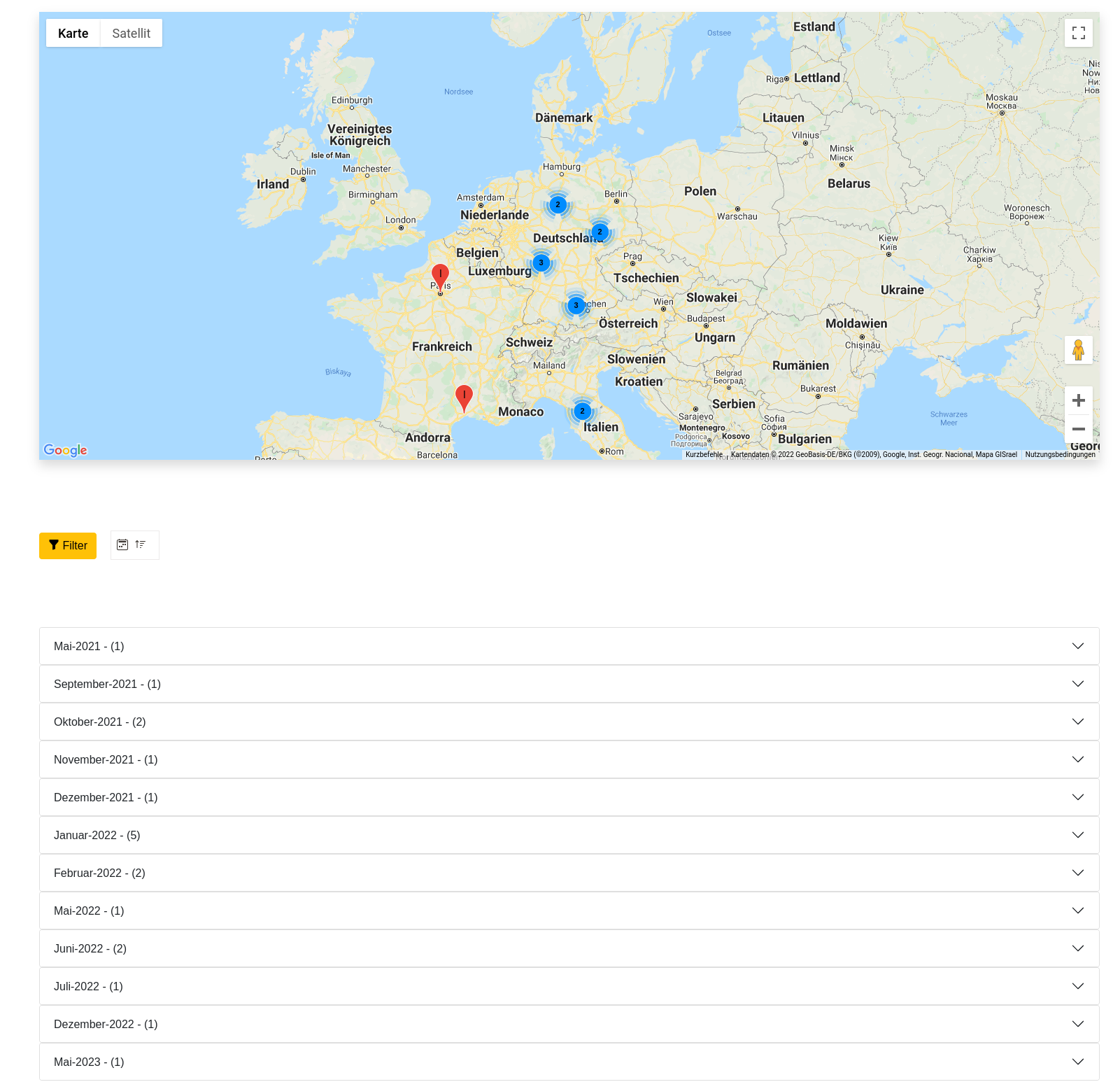This screenshot has height=1089, width=1120.
Task: Click the Ukraine label on map
Action: pyautogui.click(x=902, y=290)
